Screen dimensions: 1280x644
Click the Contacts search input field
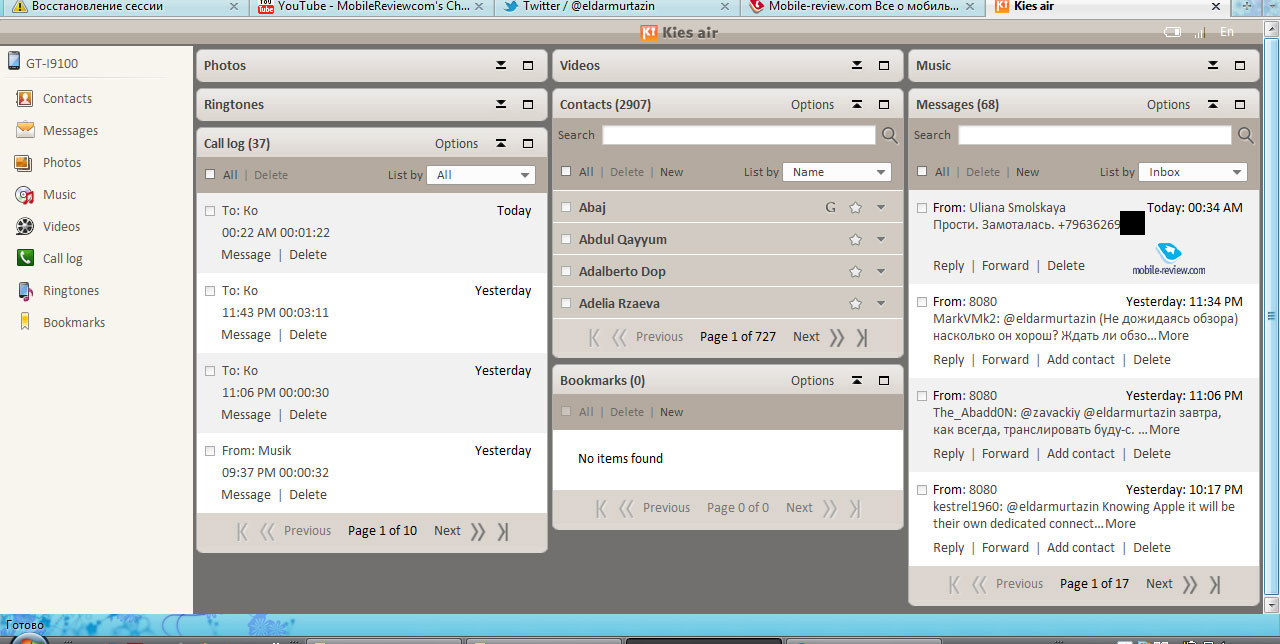click(x=739, y=135)
